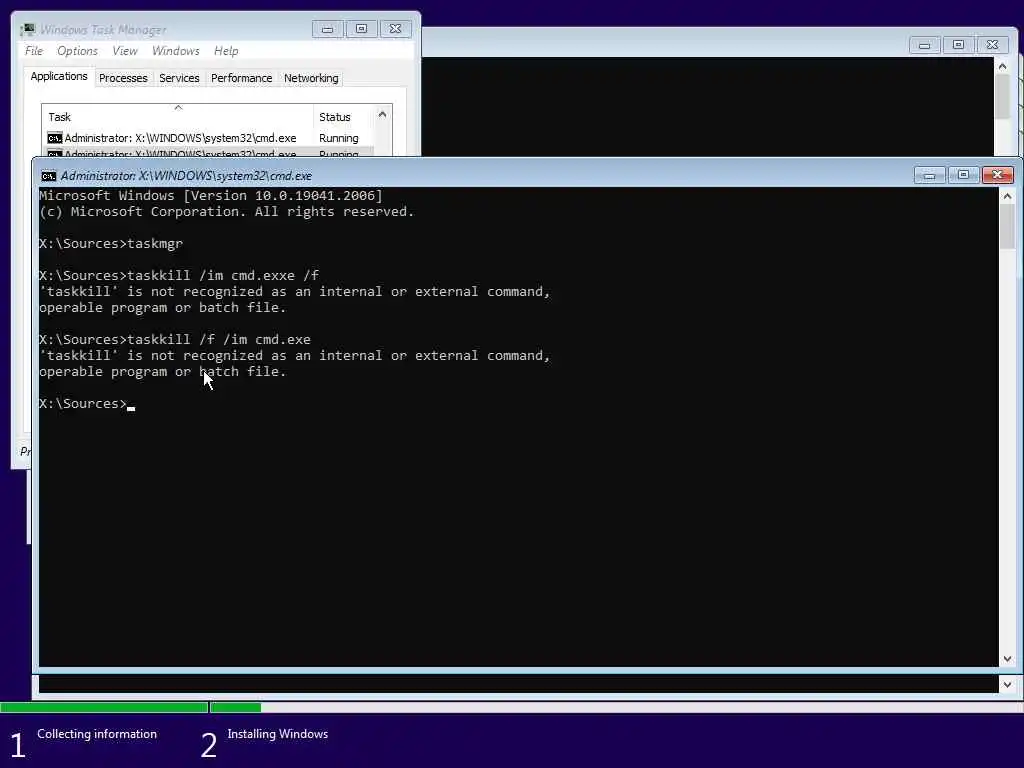
Task: Click the front cmd.exe window title text
Action: (x=186, y=176)
